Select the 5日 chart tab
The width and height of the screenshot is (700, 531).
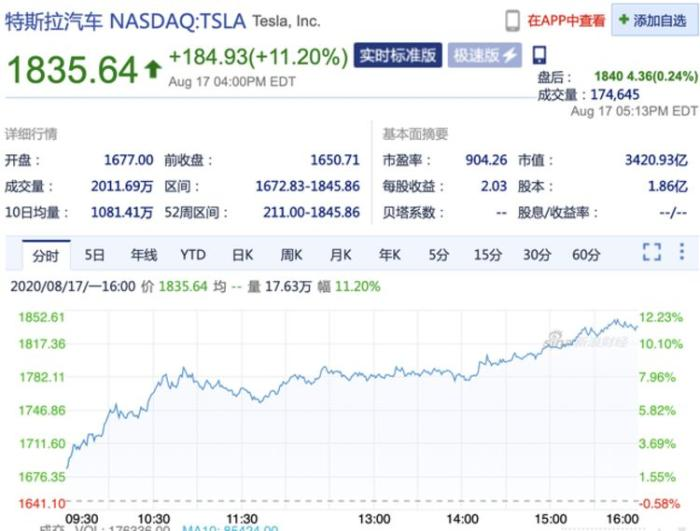[x=94, y=255]
